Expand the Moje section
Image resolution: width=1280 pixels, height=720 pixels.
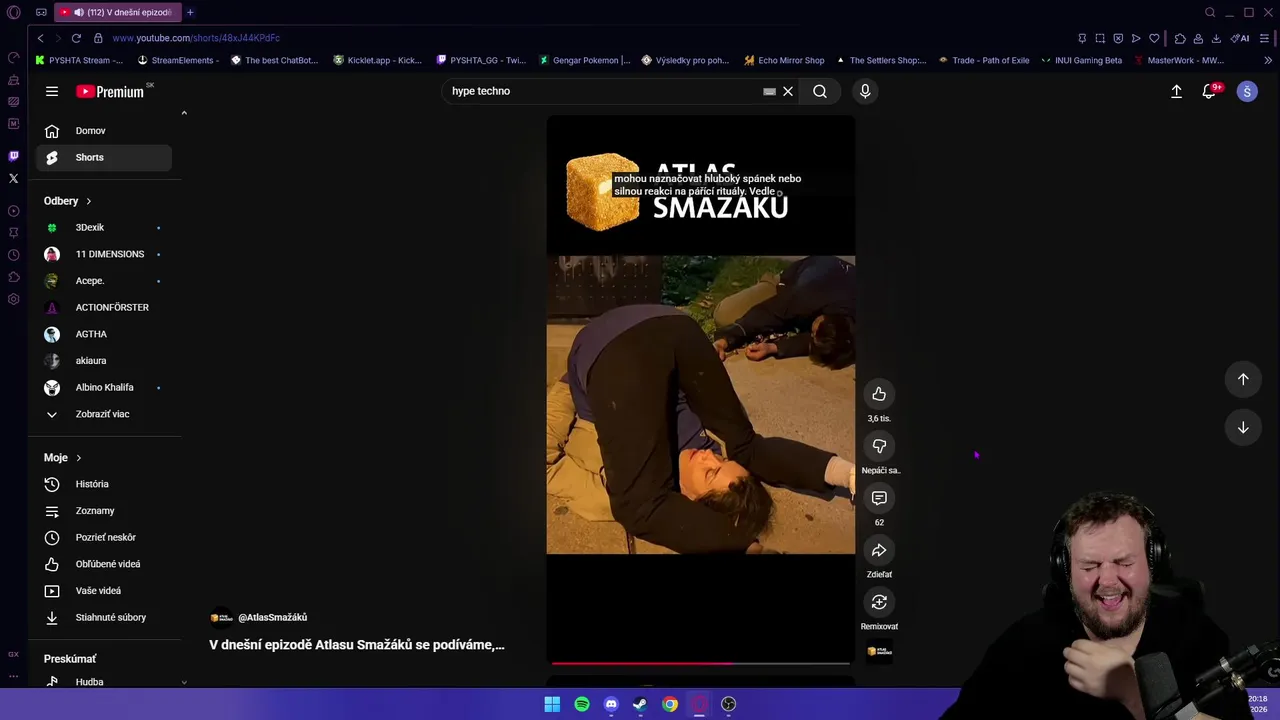point(63,458)
